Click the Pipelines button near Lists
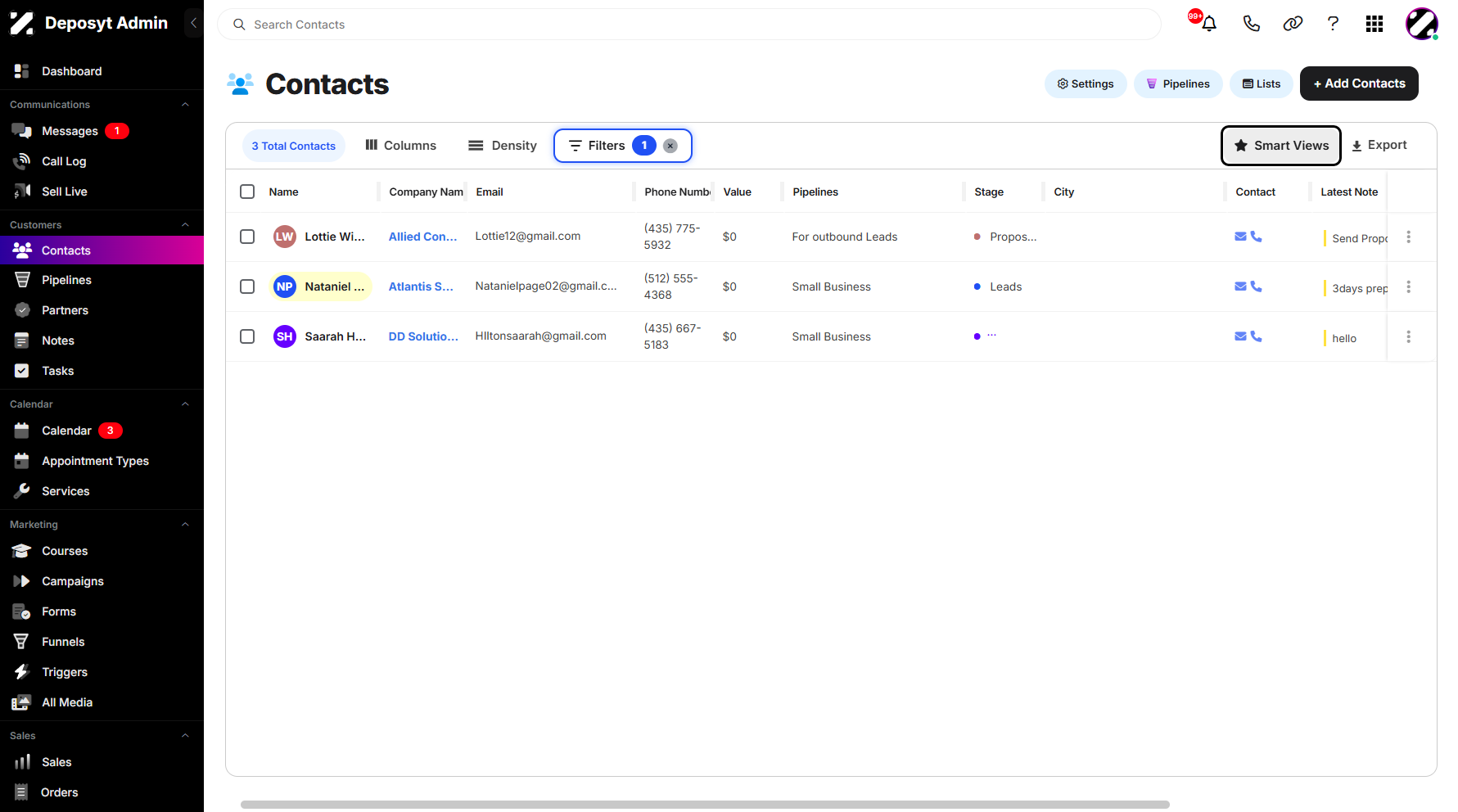 1178,83
